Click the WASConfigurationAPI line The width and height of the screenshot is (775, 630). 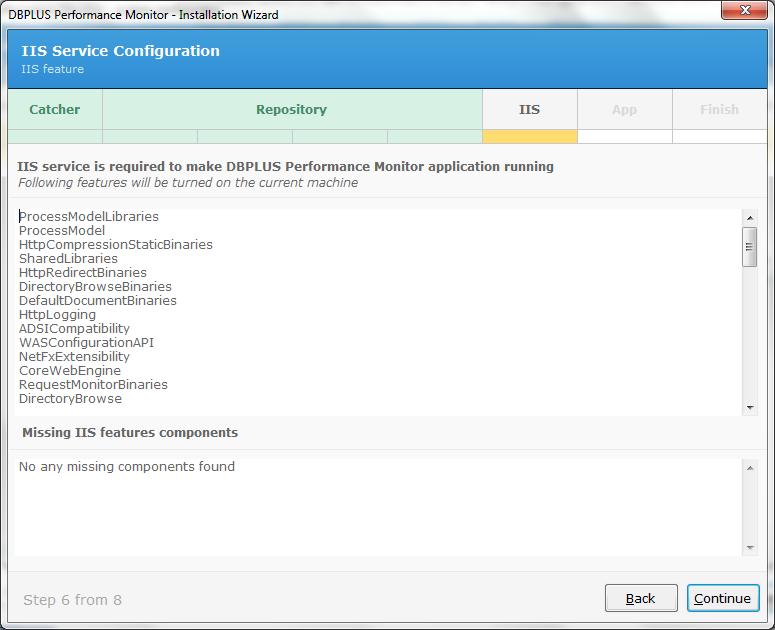pyautogui.click(x=86, y=342)
